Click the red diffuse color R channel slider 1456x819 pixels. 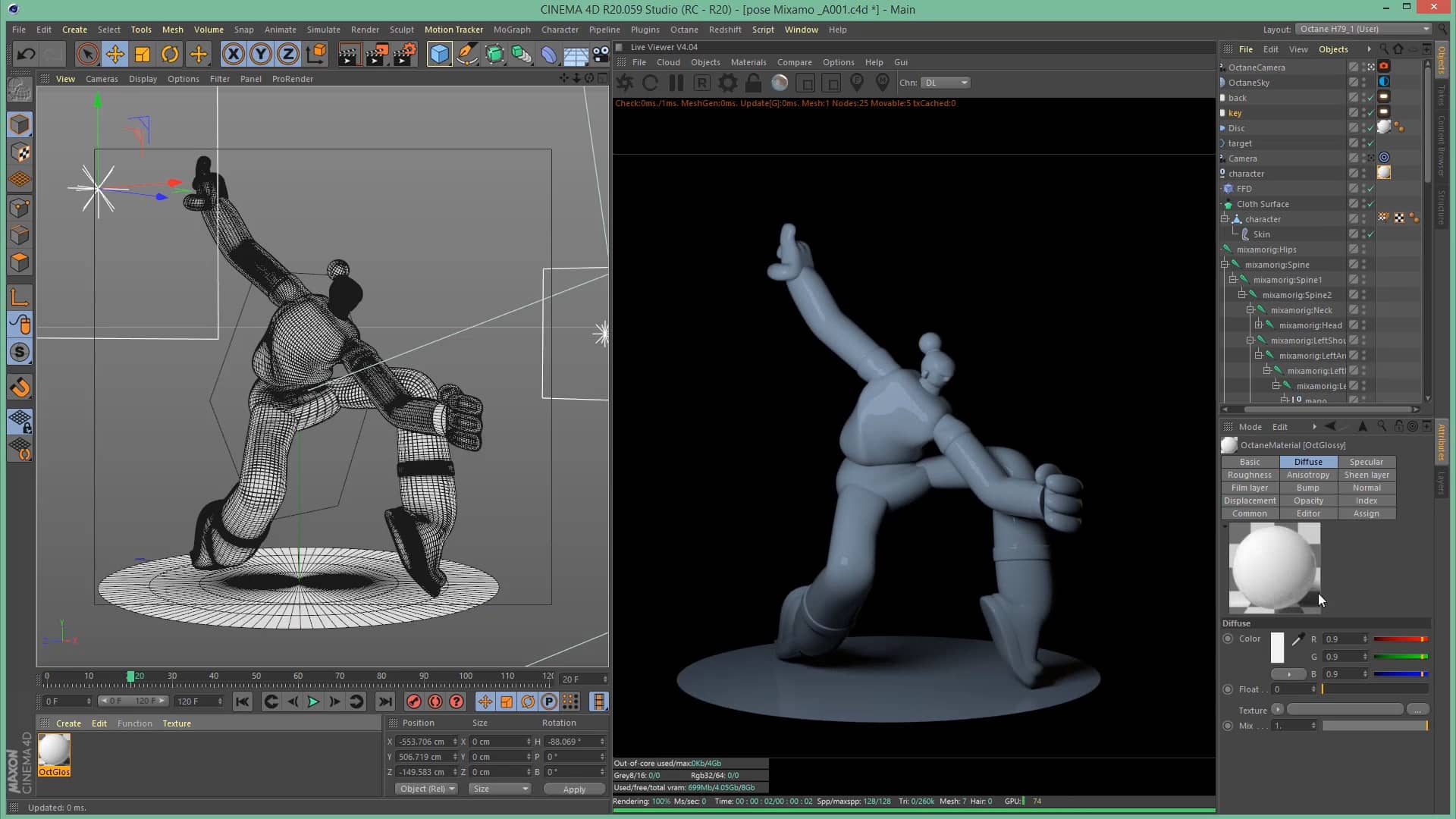1403,639
